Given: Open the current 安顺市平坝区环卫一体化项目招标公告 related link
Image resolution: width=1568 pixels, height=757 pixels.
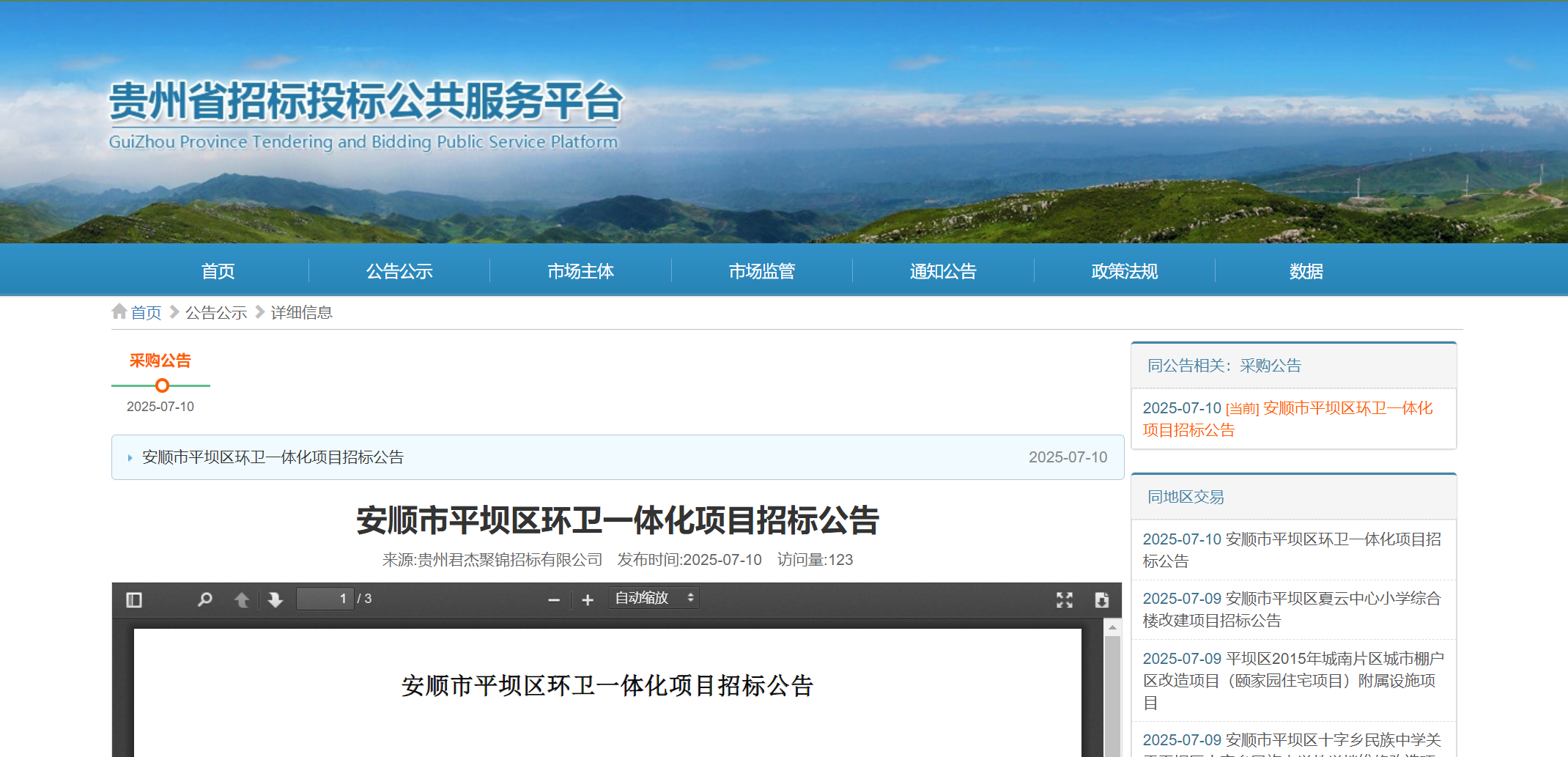Looking at the screenshot, I should [1287, 419].
